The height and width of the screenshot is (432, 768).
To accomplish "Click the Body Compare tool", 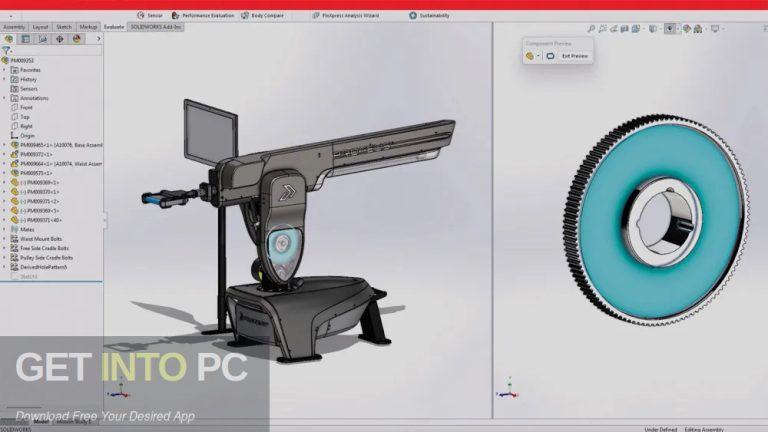I will (264, 16).
